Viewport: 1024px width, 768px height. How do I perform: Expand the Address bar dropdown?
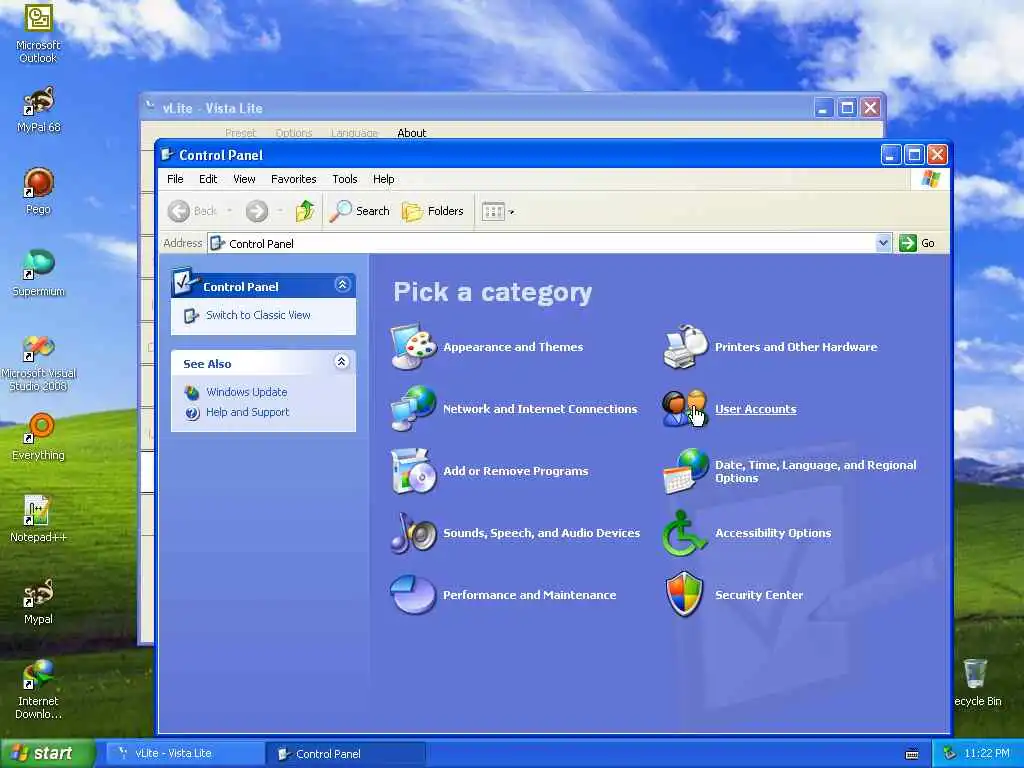(883, 243)
